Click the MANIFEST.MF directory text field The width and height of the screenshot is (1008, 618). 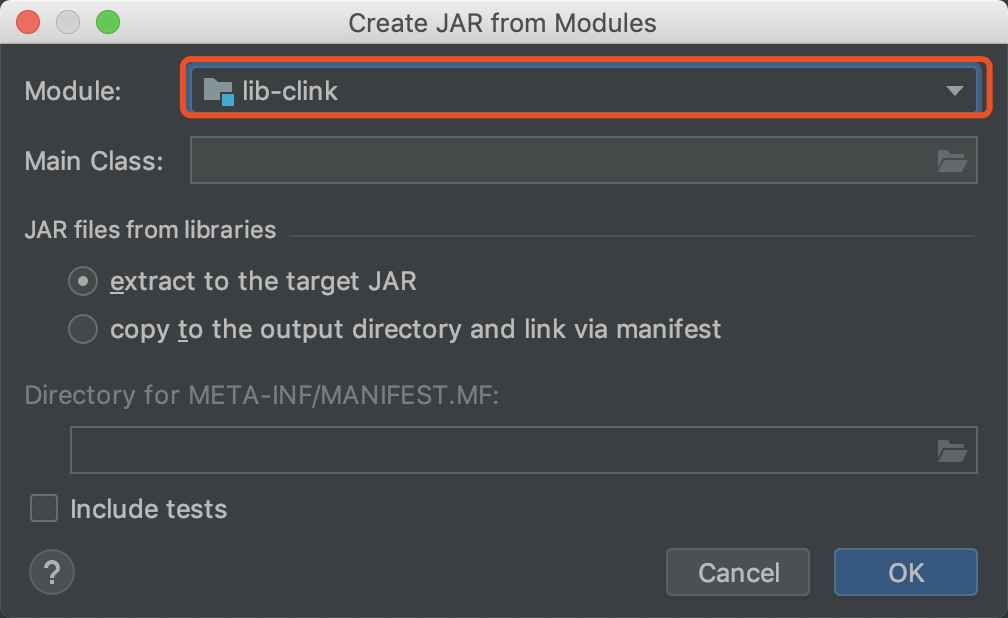(500, 450)
